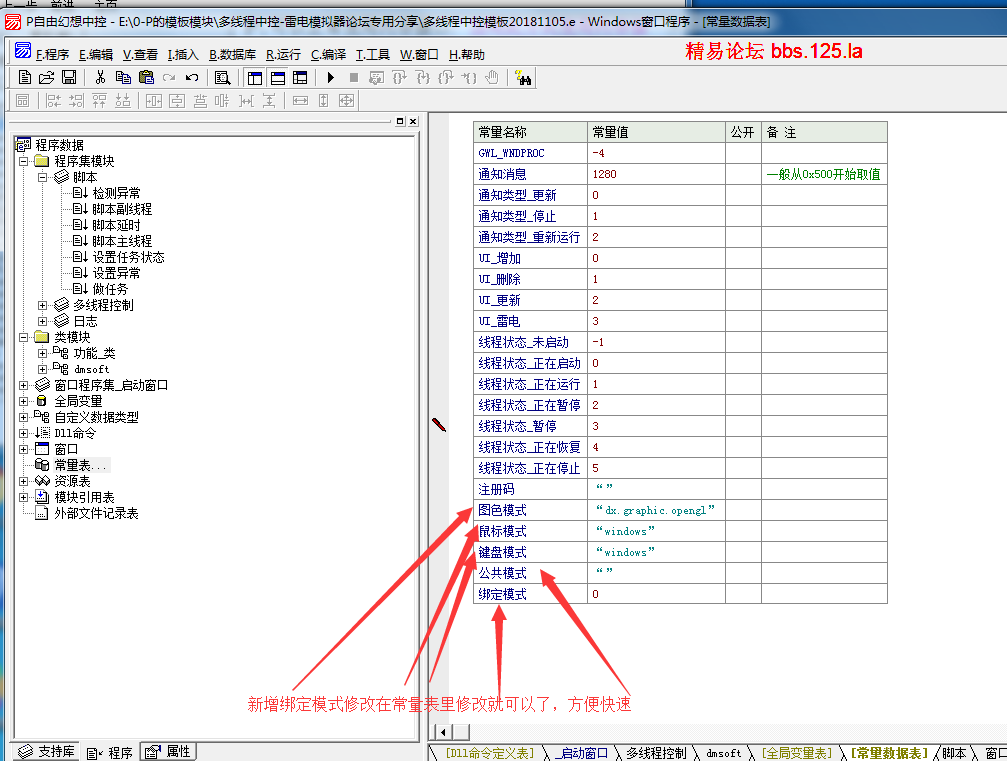Expand the 全局变量 tree node
1007x761 pixels.
(24, 401)
